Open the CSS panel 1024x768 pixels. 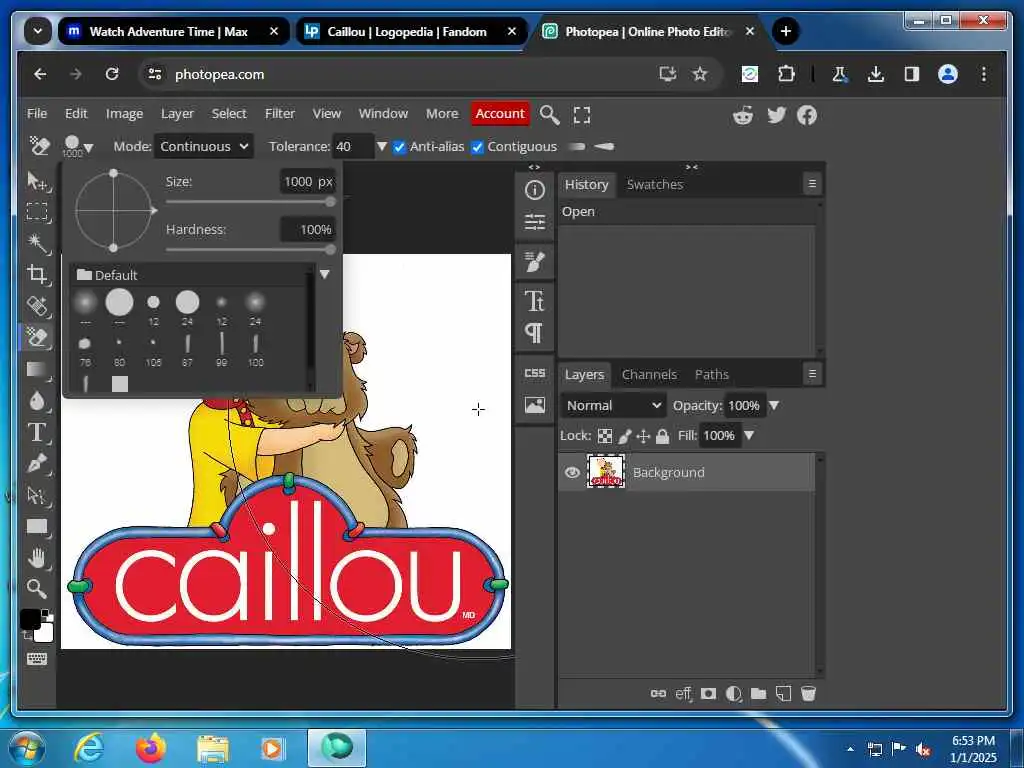click(x=534, y=373)
